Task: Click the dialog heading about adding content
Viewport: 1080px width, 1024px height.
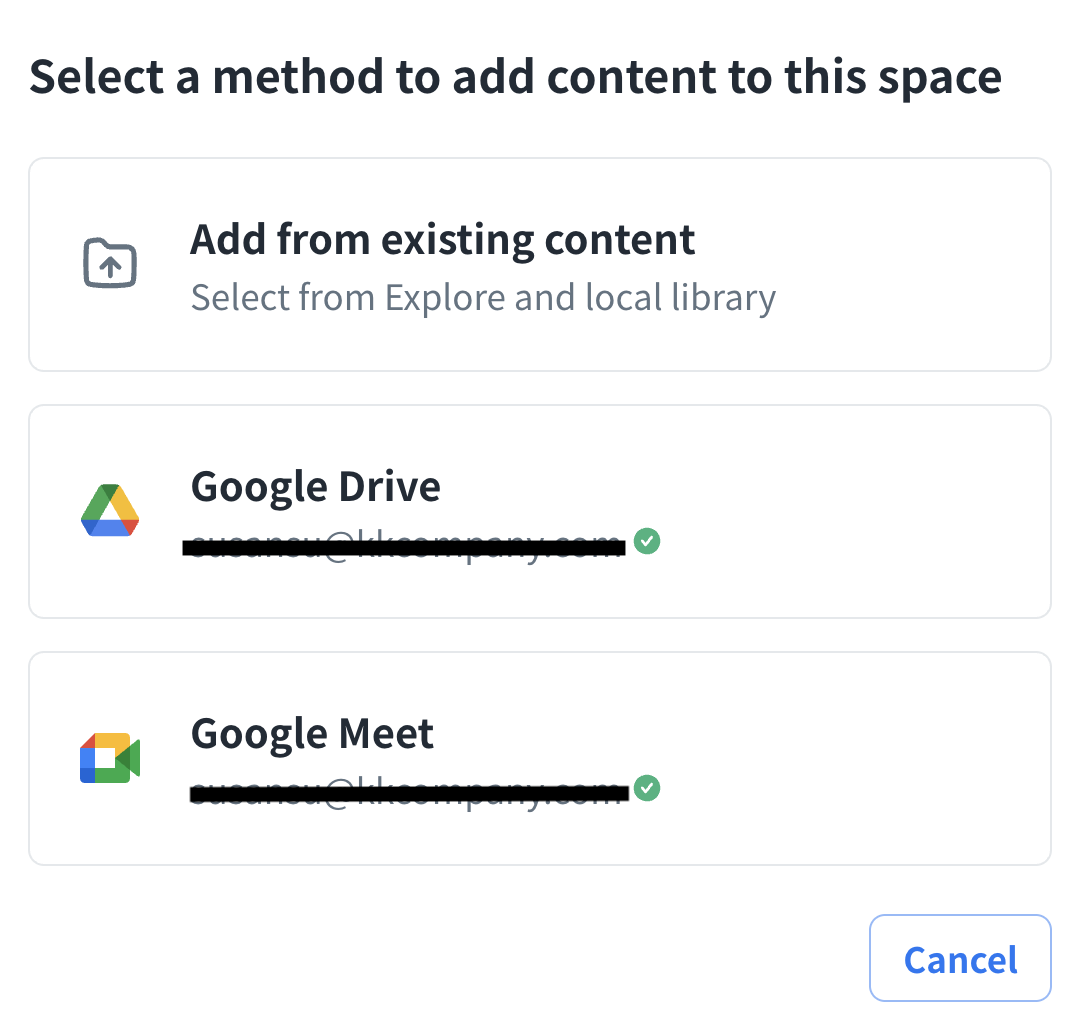Action: pos(515,78)
